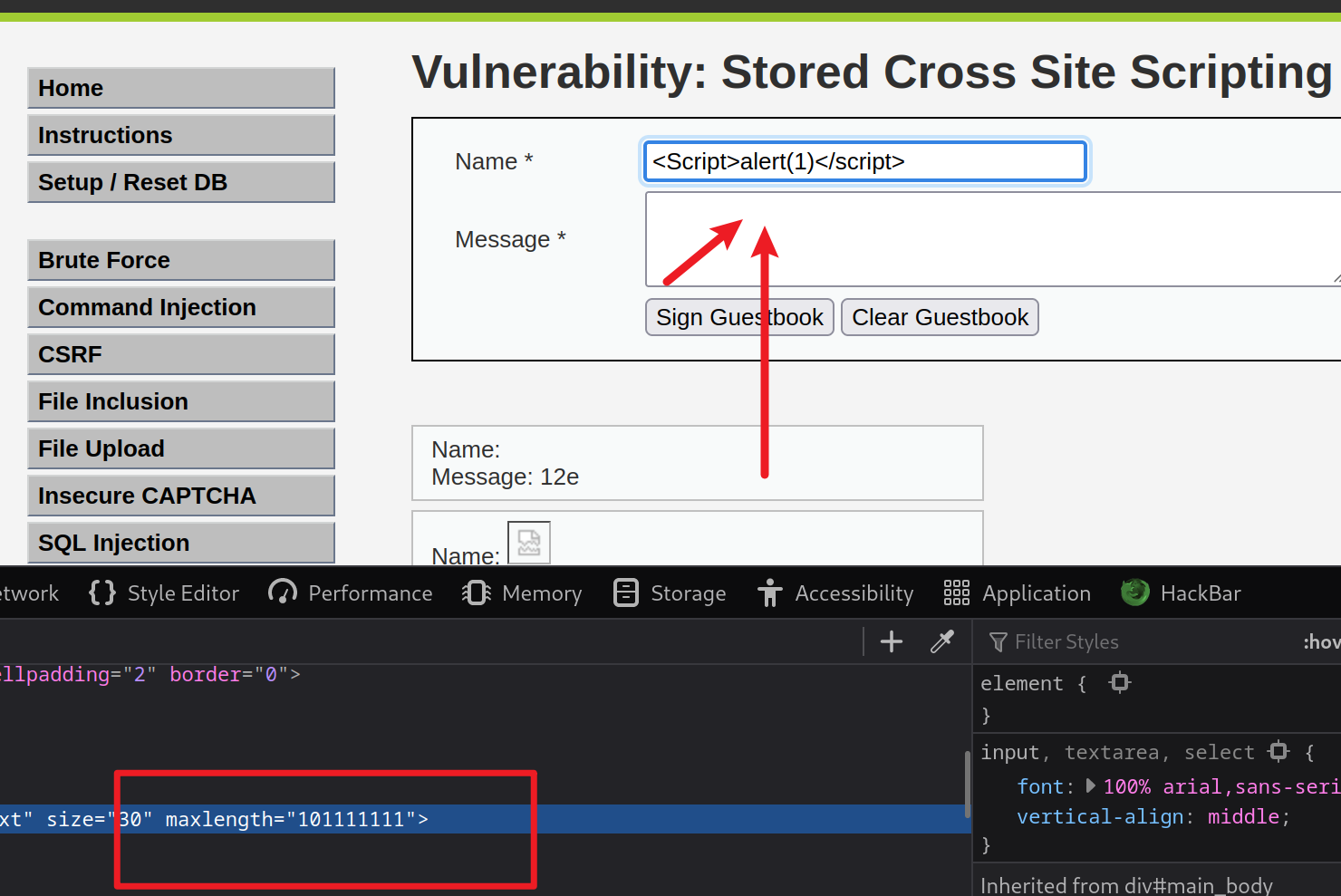
Task: Focus the Name input field
Action: point(865,161)
